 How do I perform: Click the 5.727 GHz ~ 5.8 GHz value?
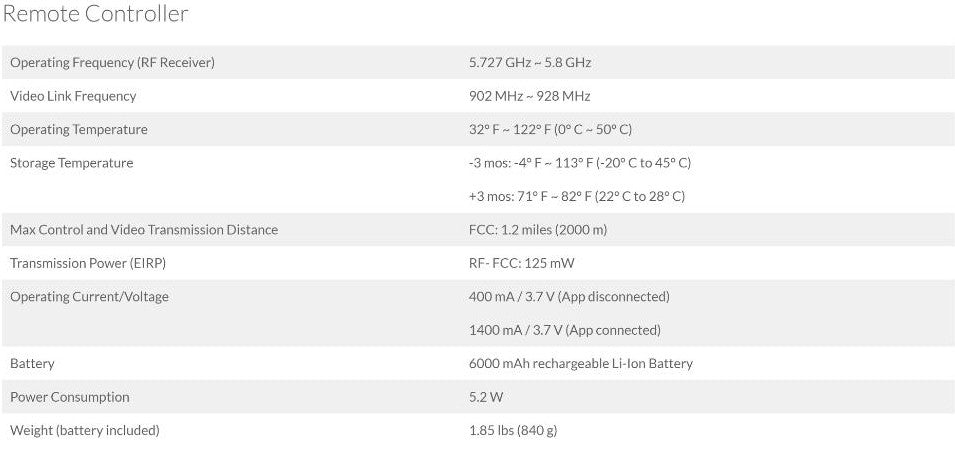pyautogui.click(x=529, y=63)
